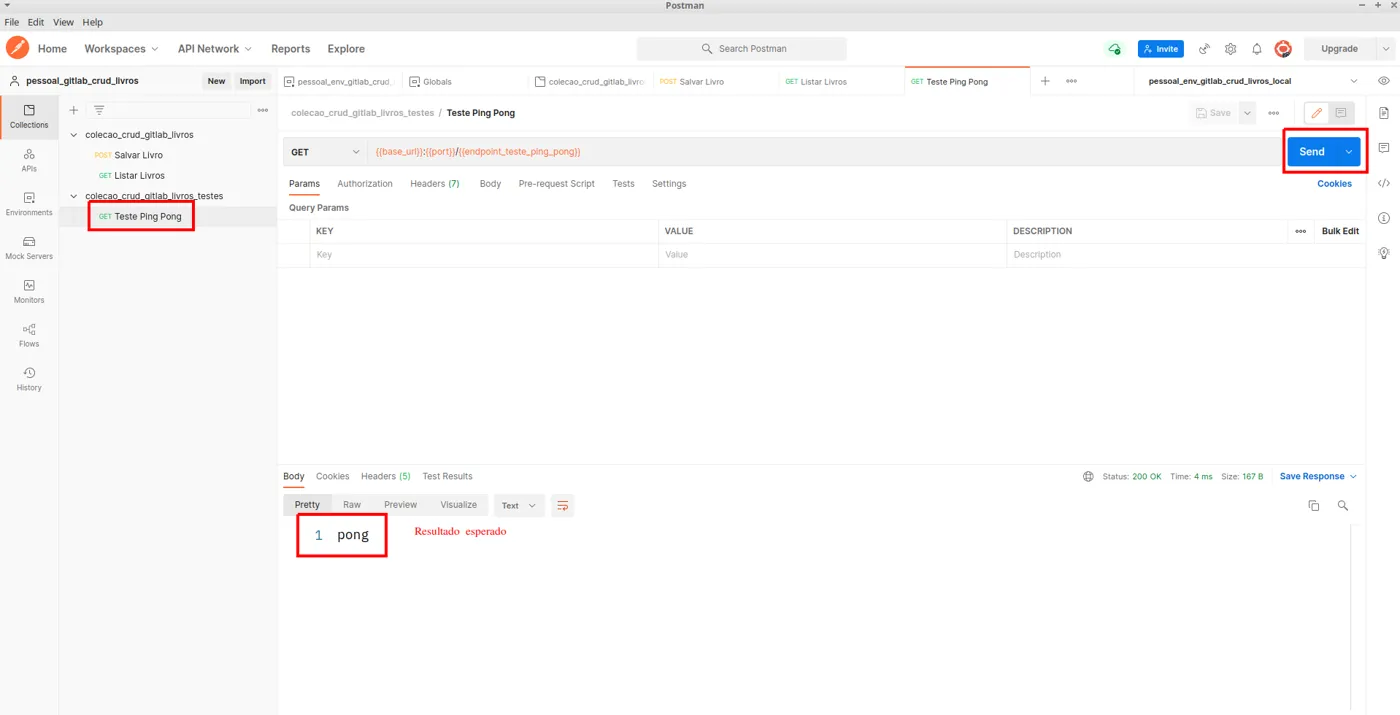
Task: Collapse the colecao_crud_gitlab_livros_testes collection
Action: pyautogui.click(x=74, y=196)
